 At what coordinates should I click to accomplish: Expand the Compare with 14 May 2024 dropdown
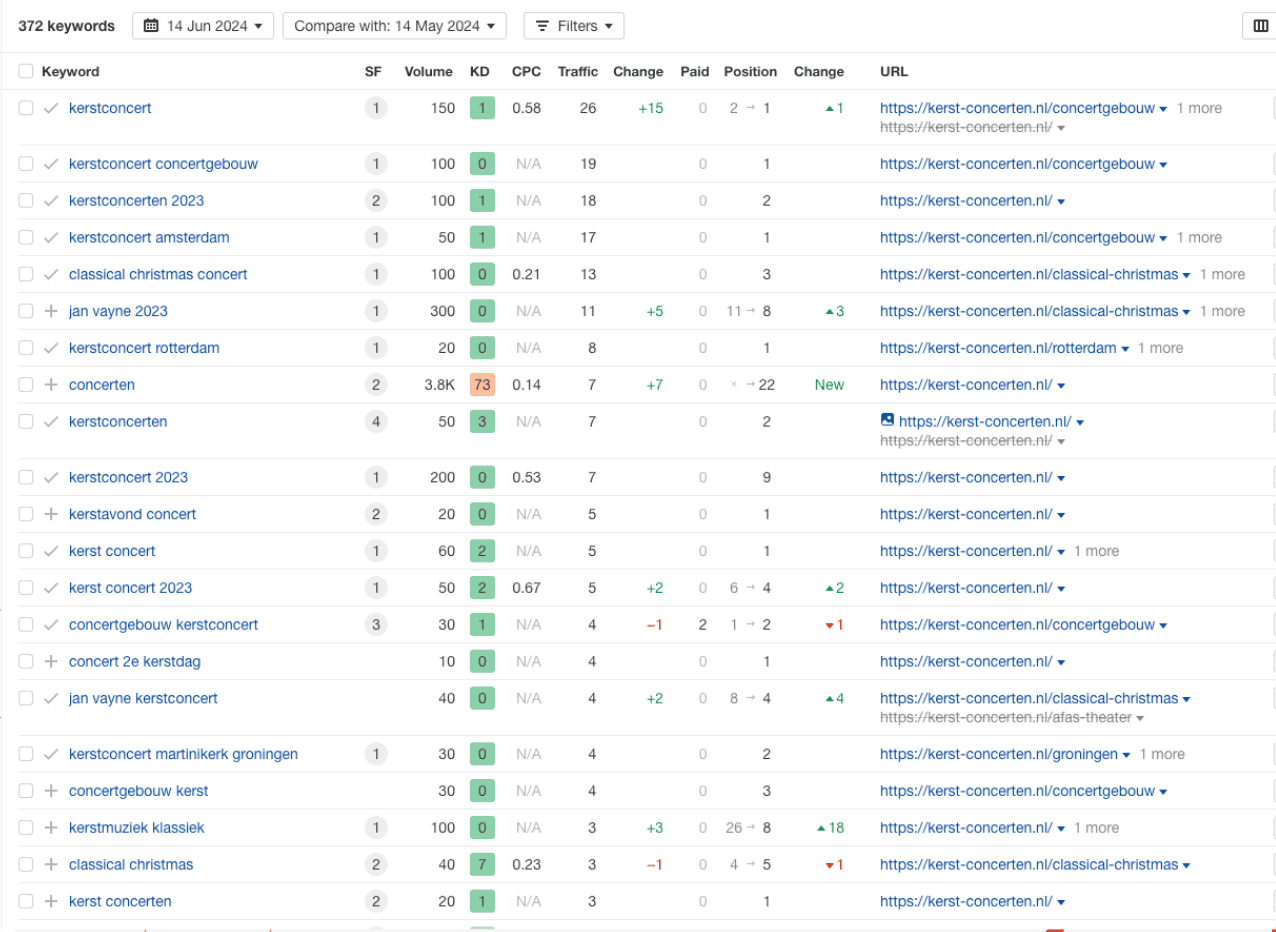[x=394, y=26]
